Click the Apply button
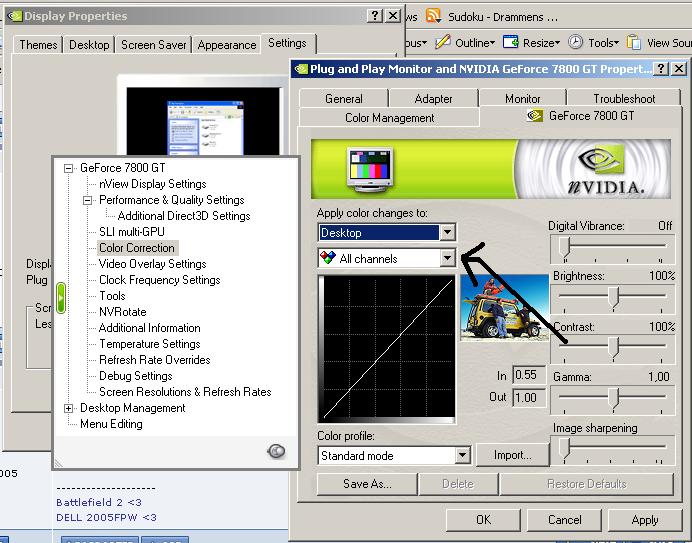Viewport: 692px width, 543px height. tap(645, 520)
